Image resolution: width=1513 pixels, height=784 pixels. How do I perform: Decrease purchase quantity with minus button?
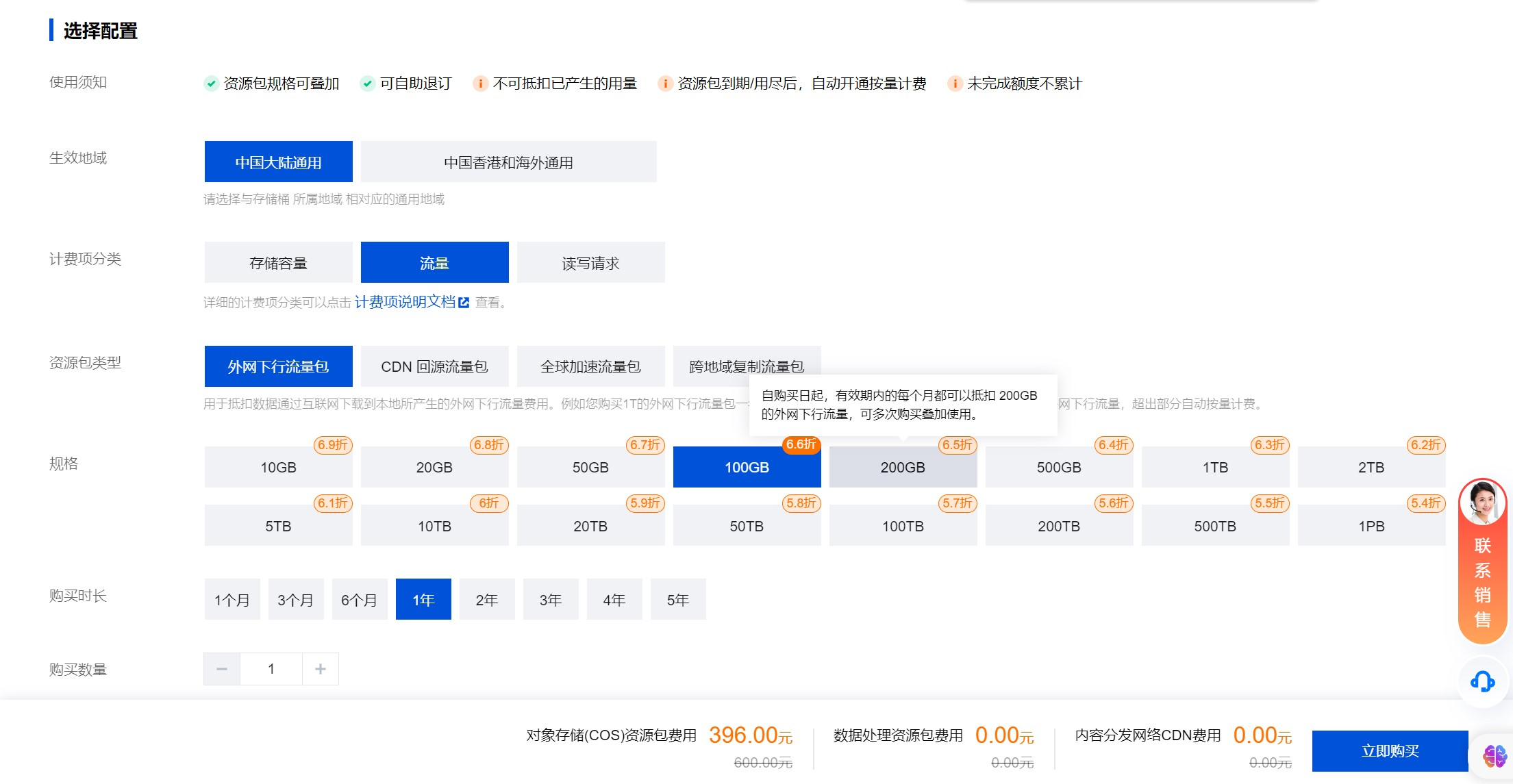[x=222, y=669]
